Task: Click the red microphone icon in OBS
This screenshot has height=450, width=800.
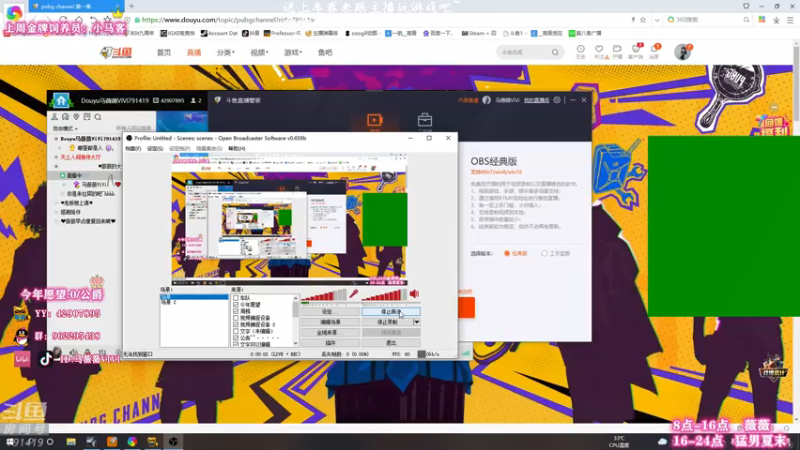Action: [x=353, y=294]
